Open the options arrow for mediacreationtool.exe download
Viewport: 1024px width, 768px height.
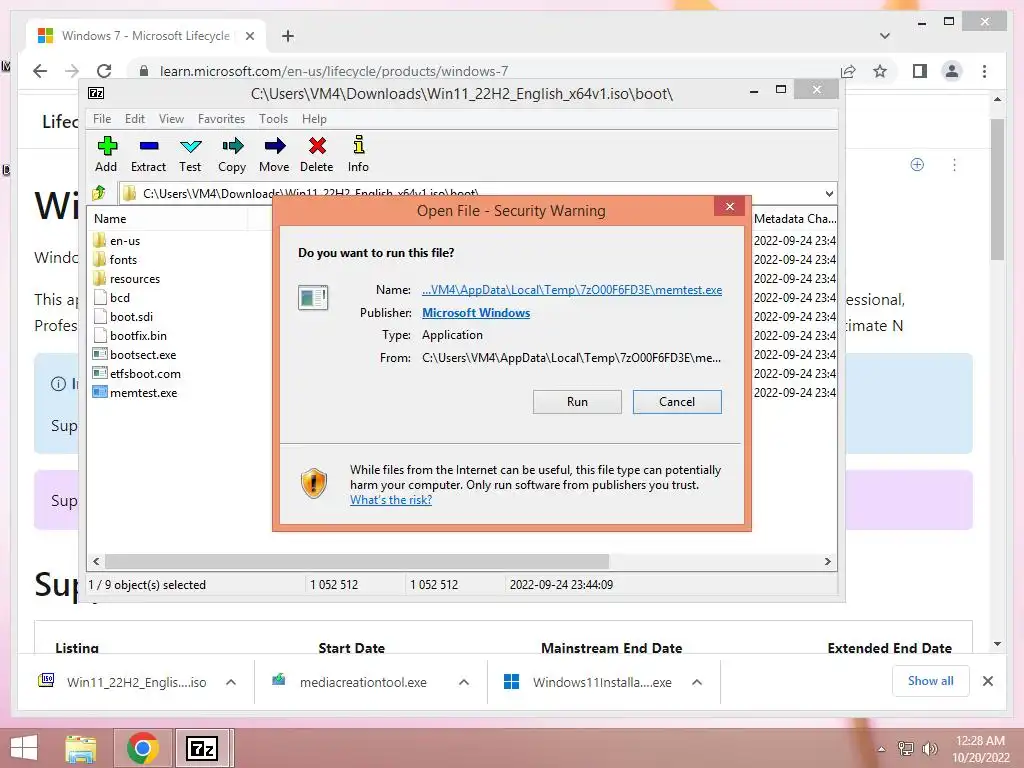464,682
